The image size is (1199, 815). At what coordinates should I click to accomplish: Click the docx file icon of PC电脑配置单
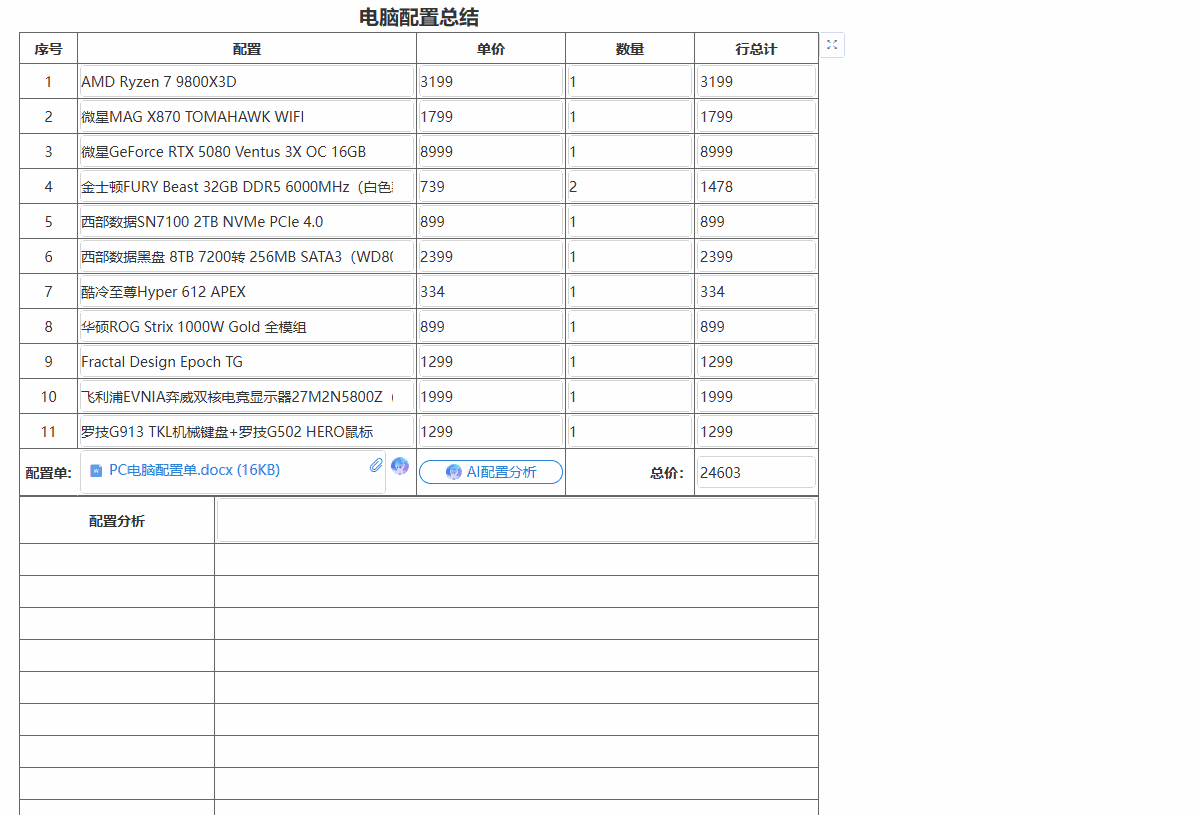coord(96,471)
